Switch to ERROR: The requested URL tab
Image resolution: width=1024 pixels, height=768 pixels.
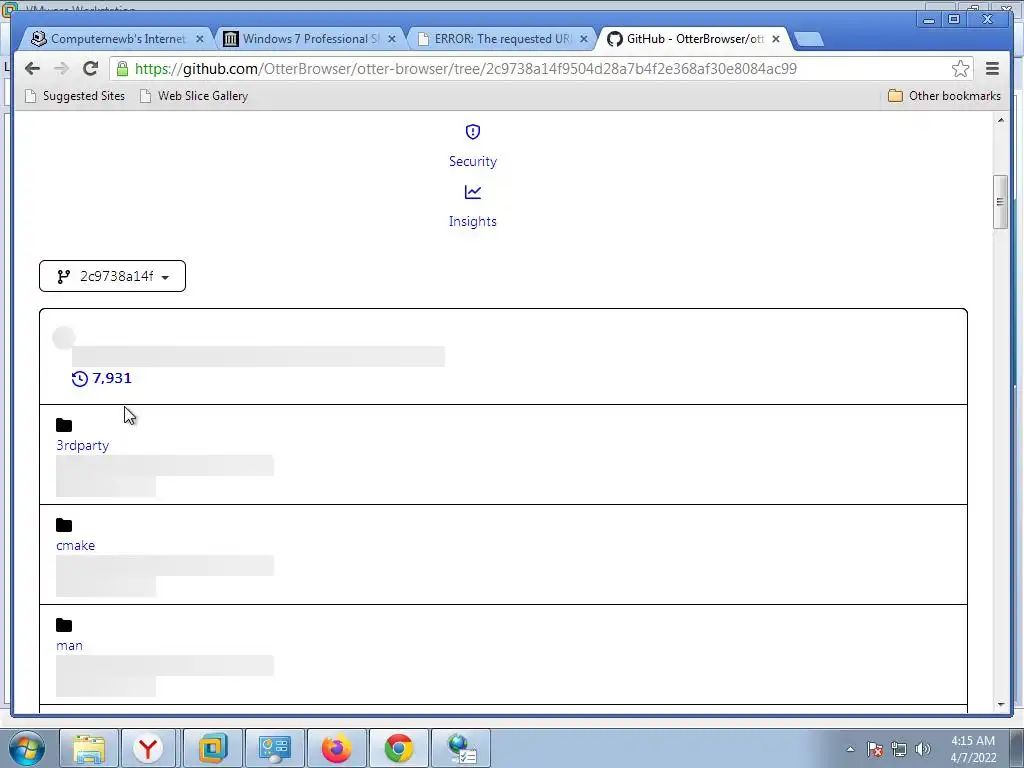point(502,39)
